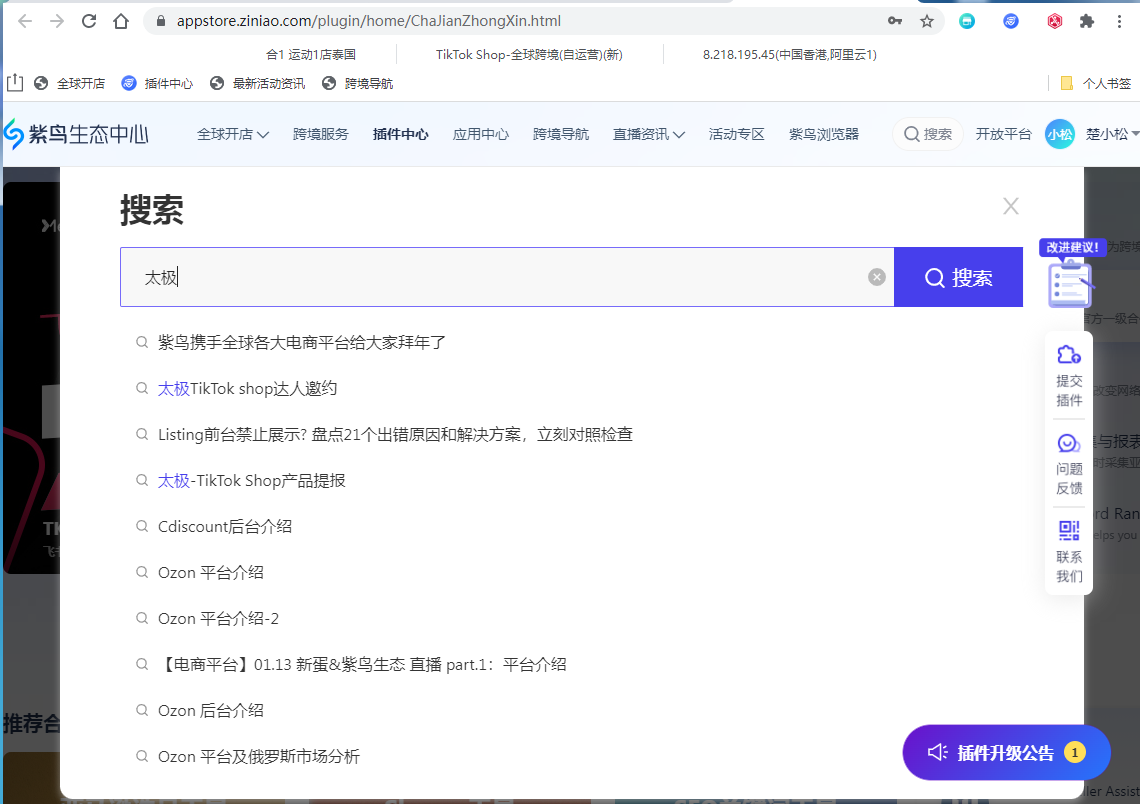The width and height of the screenshot is (1140, 804).
Task: Click into the search text field
Action: click(500, 277)
